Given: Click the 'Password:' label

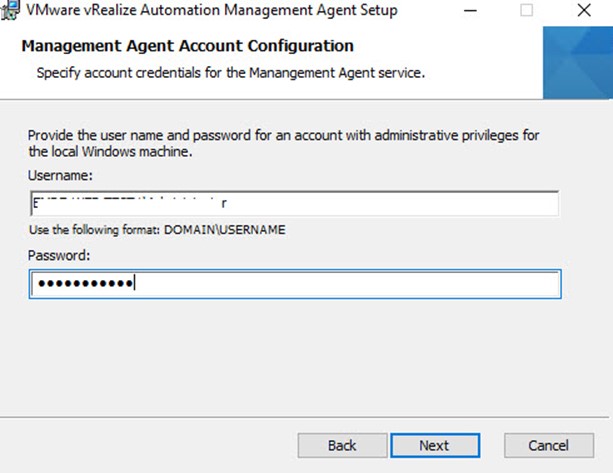Looking at the screenshot, I should [59, 256].
